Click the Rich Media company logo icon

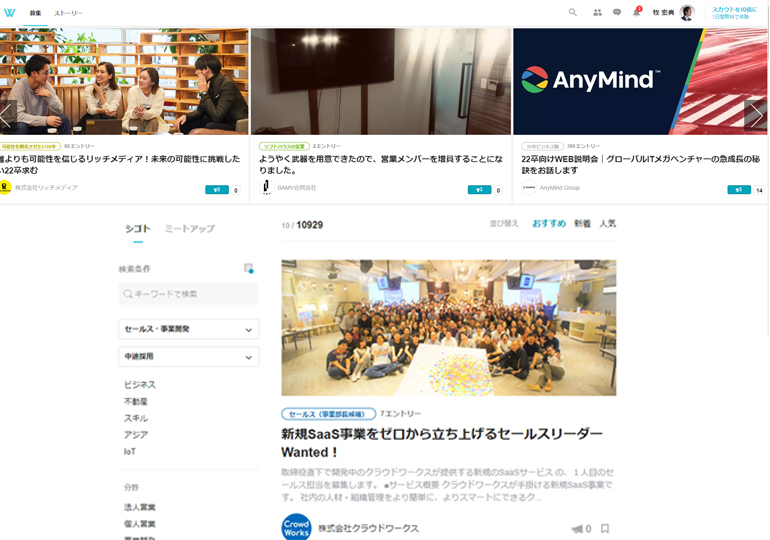pyautogui.click(x=5, y=188)
